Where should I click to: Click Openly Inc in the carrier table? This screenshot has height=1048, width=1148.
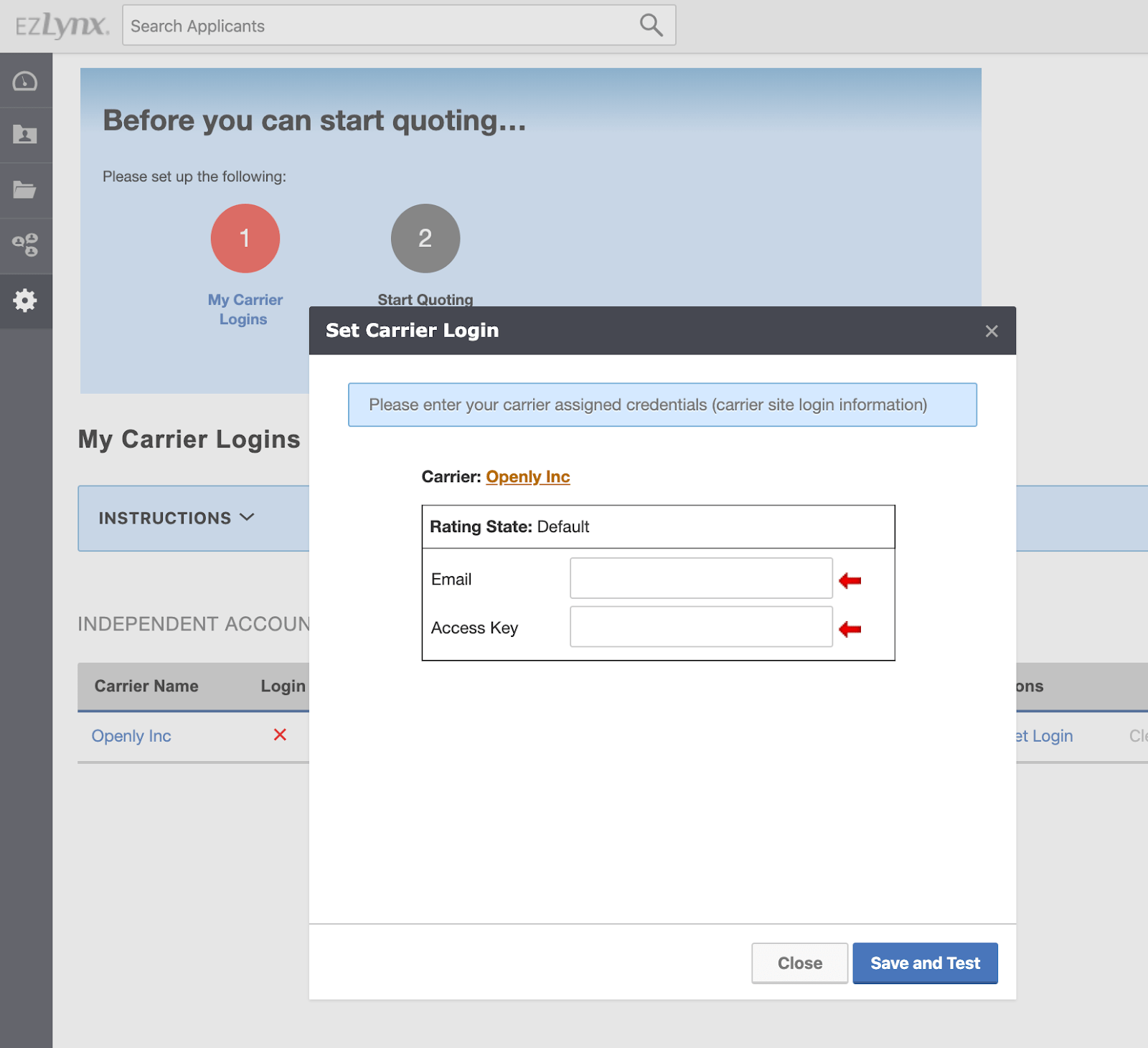tap(131, 736)
